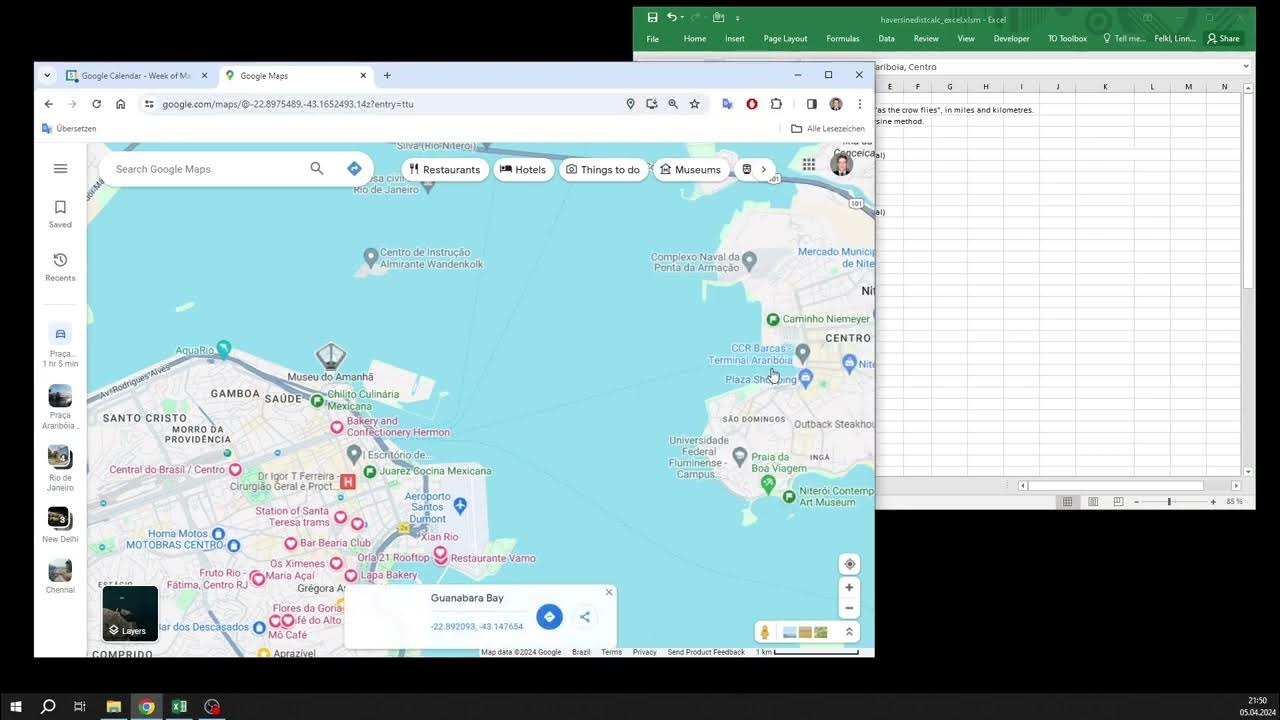Bookmark this page with the star
The image size is (1280, 720).
point(694,104)
